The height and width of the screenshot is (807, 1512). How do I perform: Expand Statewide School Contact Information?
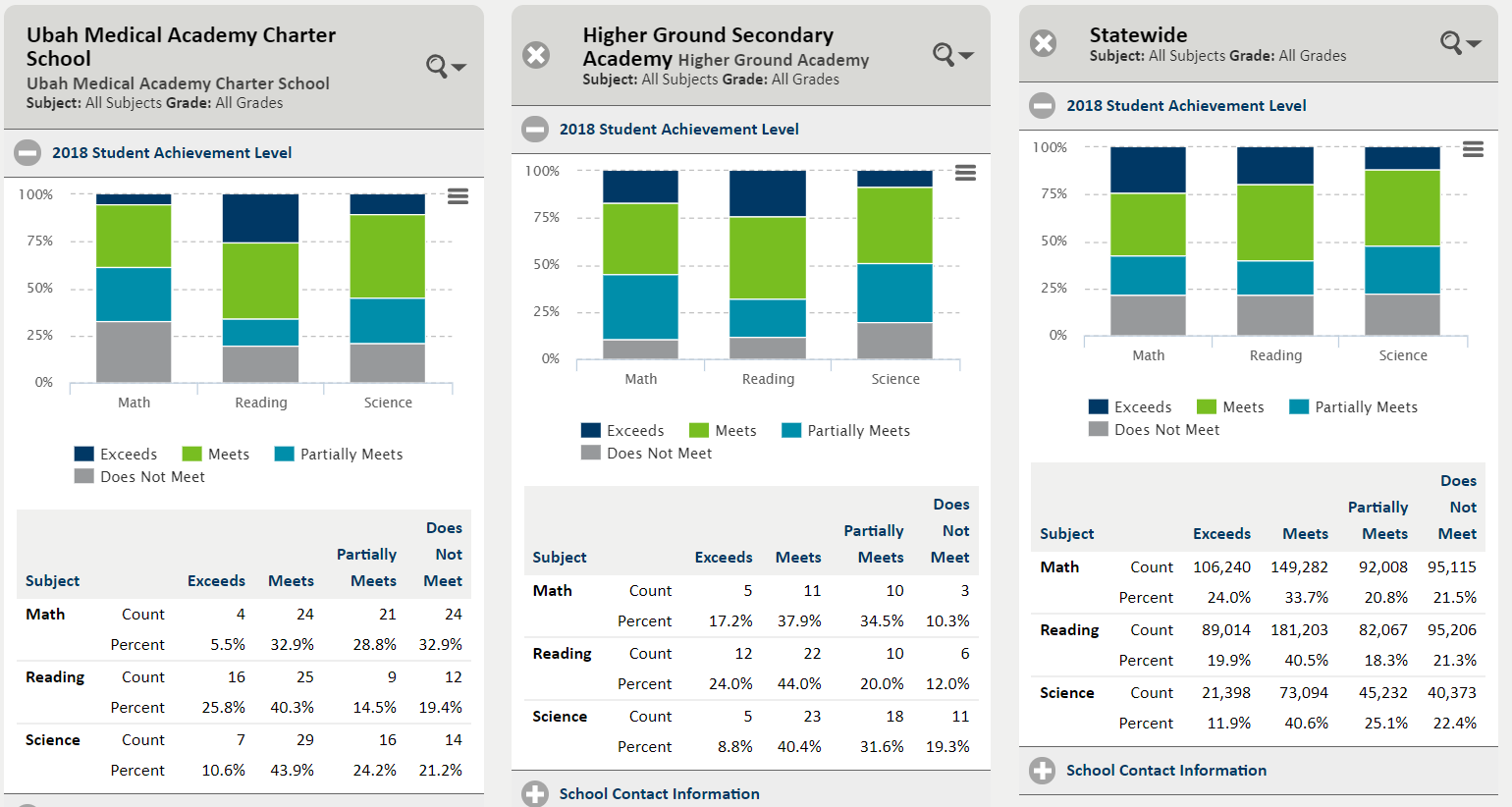tap(1043, 771)
